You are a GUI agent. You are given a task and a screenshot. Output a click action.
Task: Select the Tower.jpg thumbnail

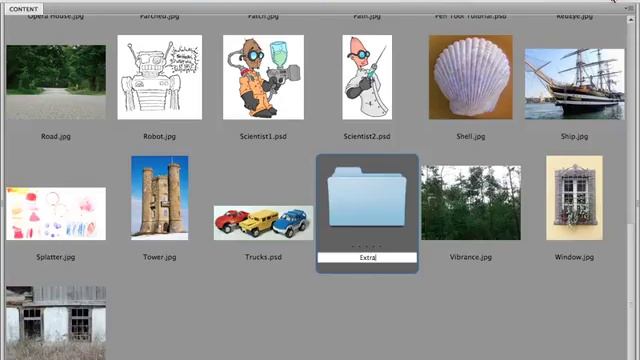coord(160,198)
